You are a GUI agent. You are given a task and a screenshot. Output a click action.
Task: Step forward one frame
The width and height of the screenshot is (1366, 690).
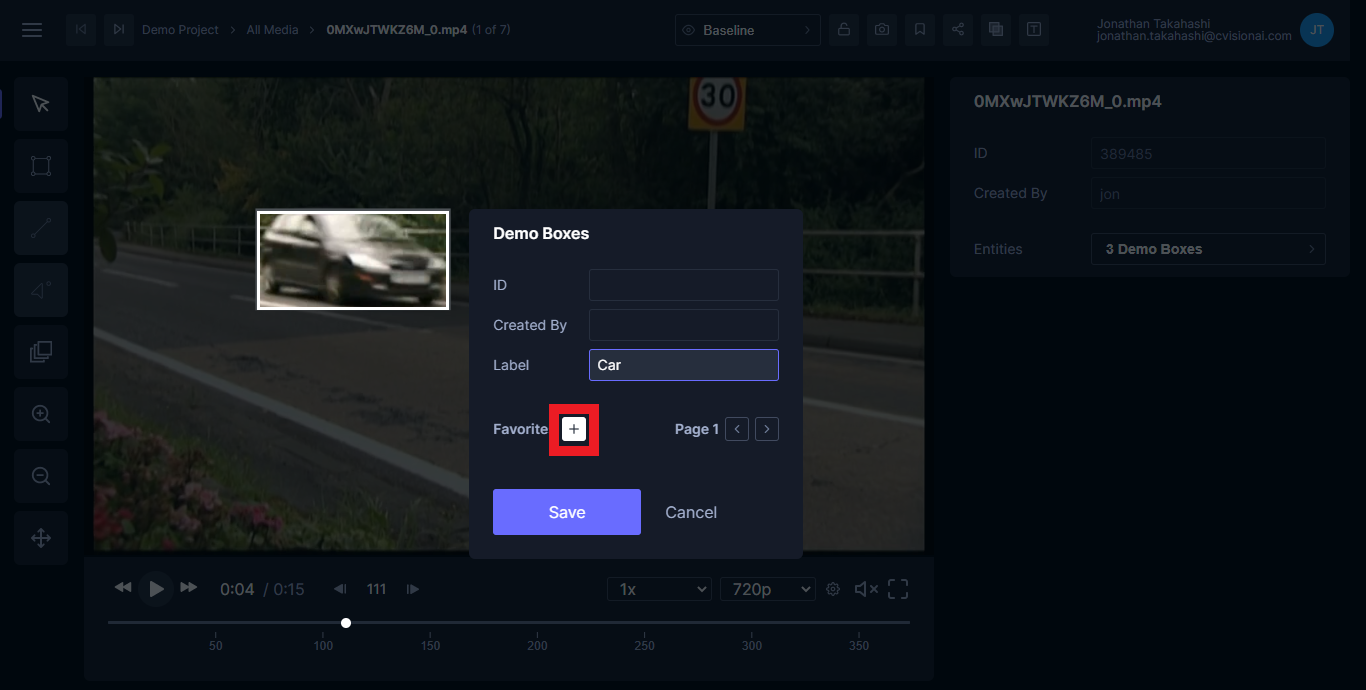point(413,589)
